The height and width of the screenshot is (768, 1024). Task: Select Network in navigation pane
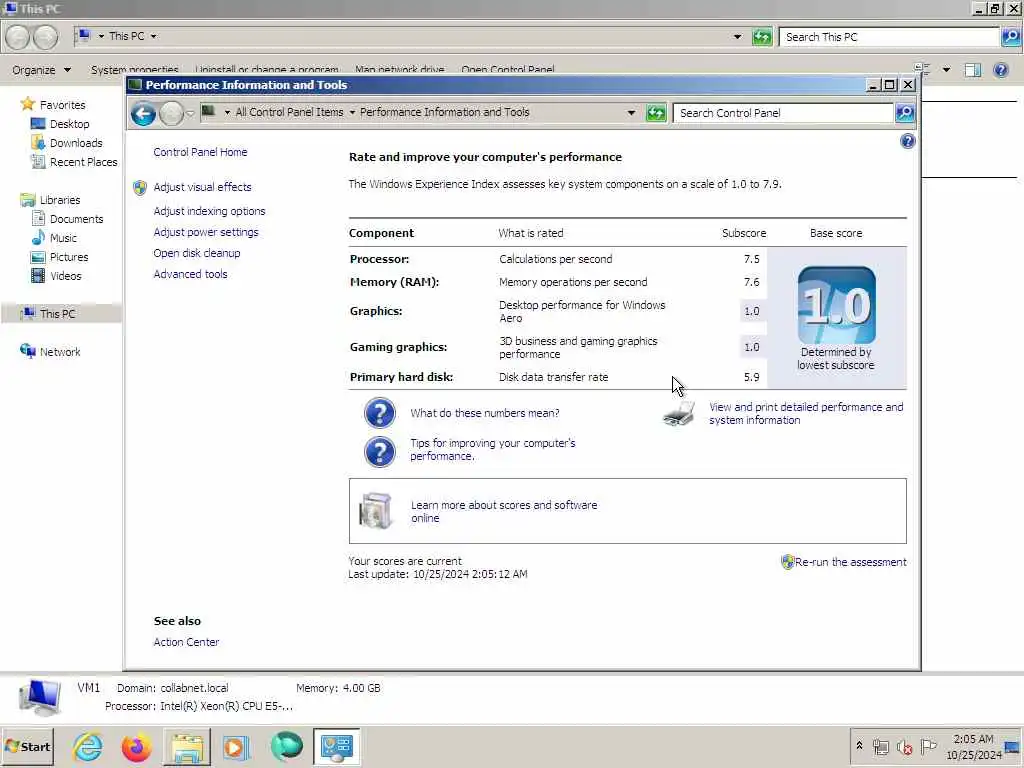pyautogui.click(x=50, y=352)
